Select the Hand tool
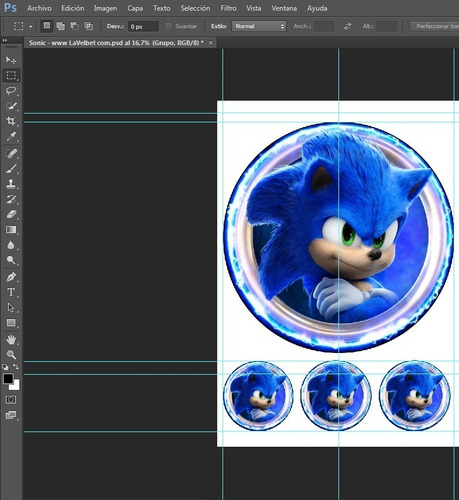The height and width of the screenshot is (500, 459). coord(11,340)
